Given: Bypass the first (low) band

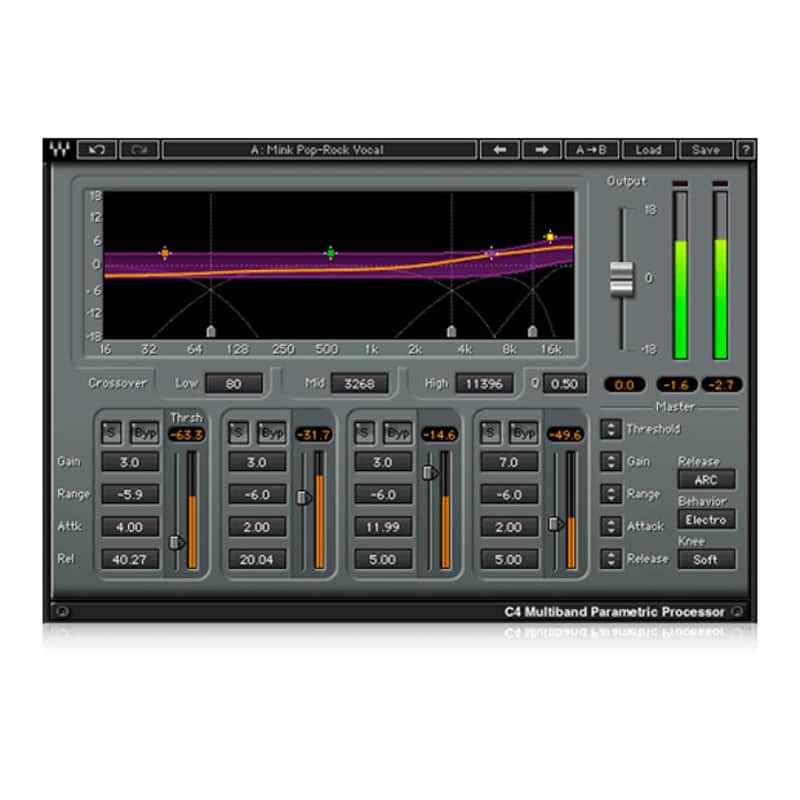Looking at the screenshot, I should 145,433.
